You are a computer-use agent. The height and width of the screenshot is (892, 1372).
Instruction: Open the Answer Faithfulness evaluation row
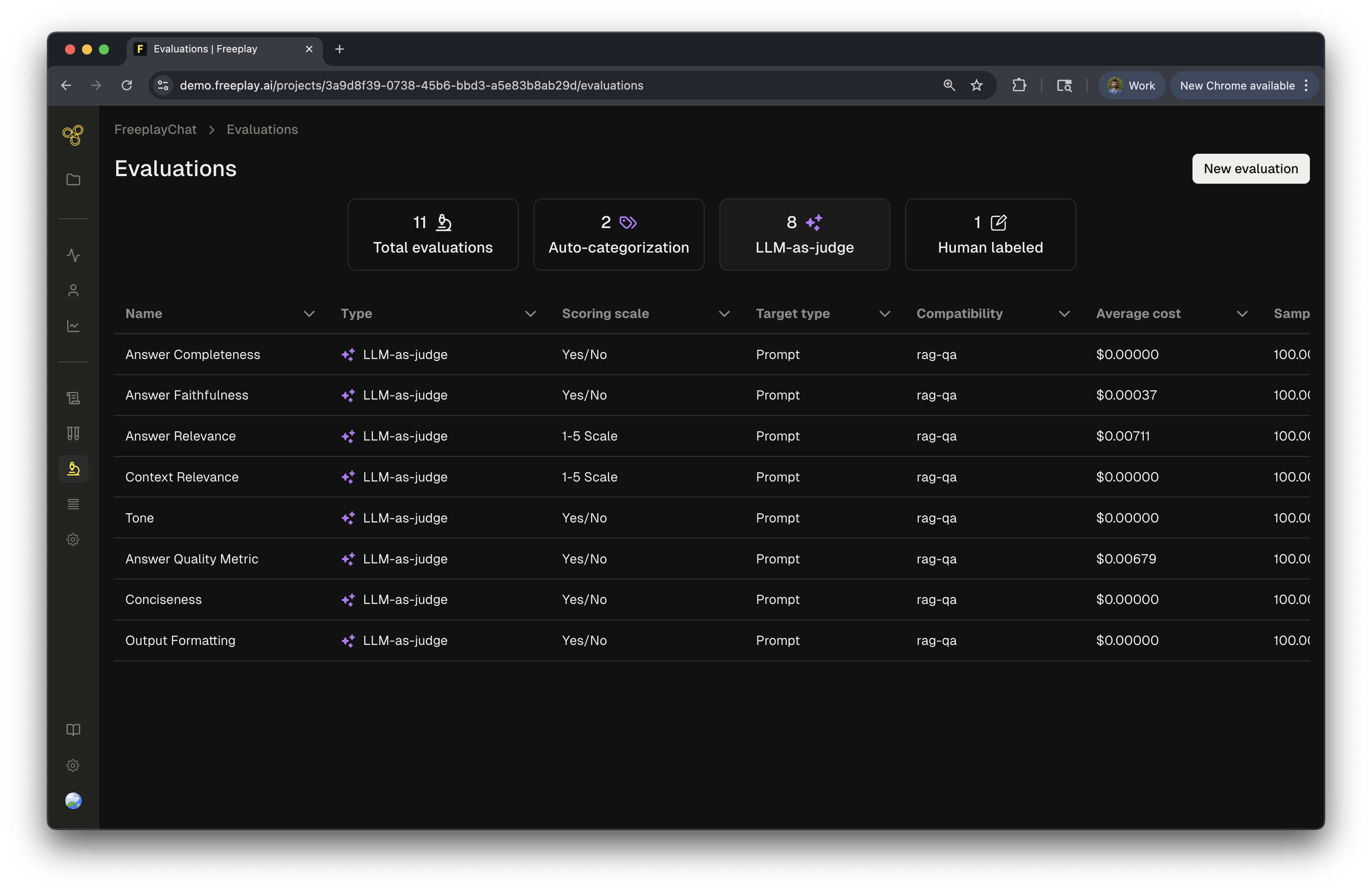[187, 395]
